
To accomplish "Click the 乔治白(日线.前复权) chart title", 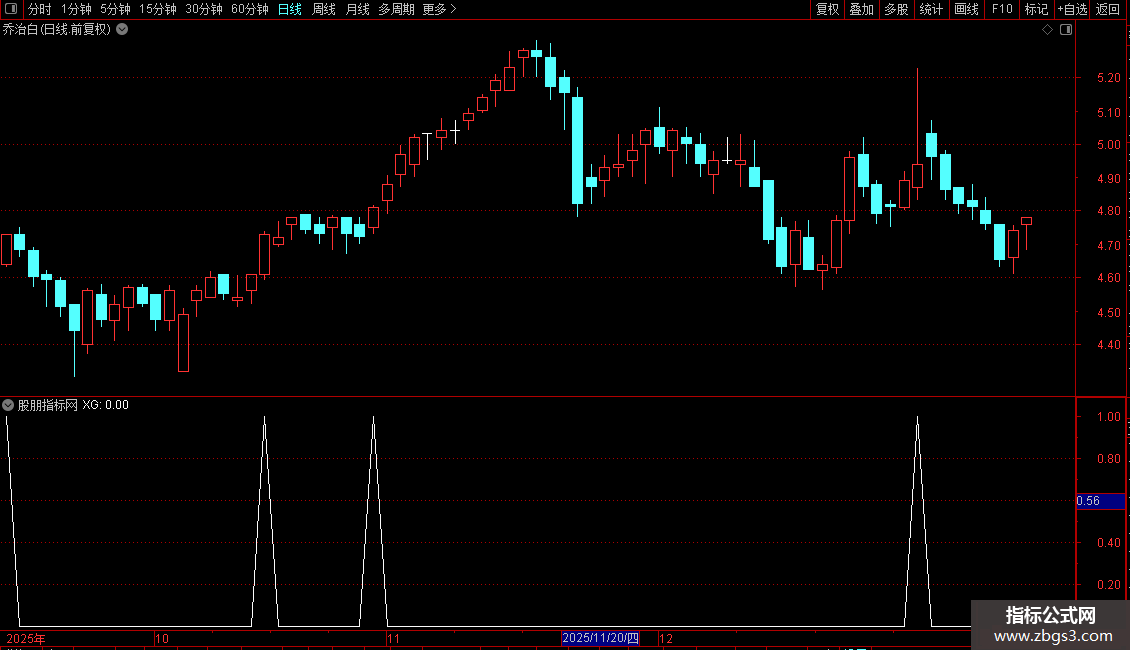I will (57, 30).
